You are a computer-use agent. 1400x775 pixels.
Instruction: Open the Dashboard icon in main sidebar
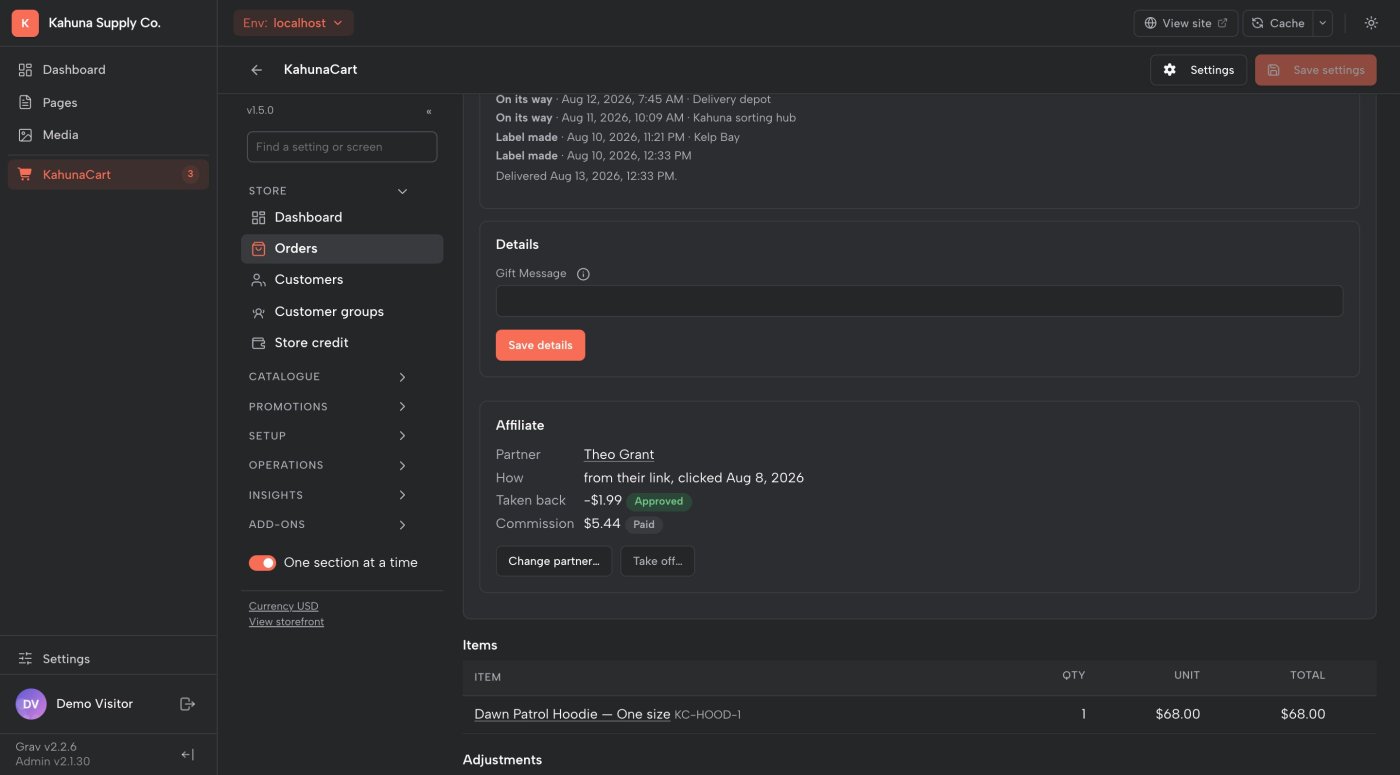coord(25,70)
